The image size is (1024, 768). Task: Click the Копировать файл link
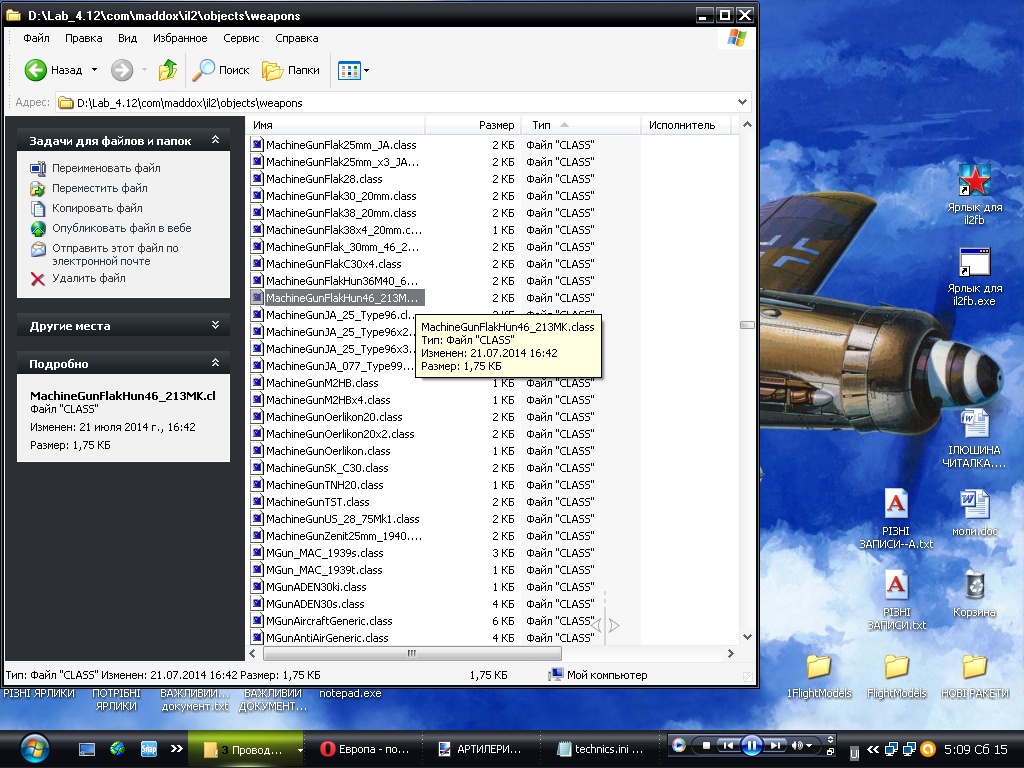click(x=97, y=208)
